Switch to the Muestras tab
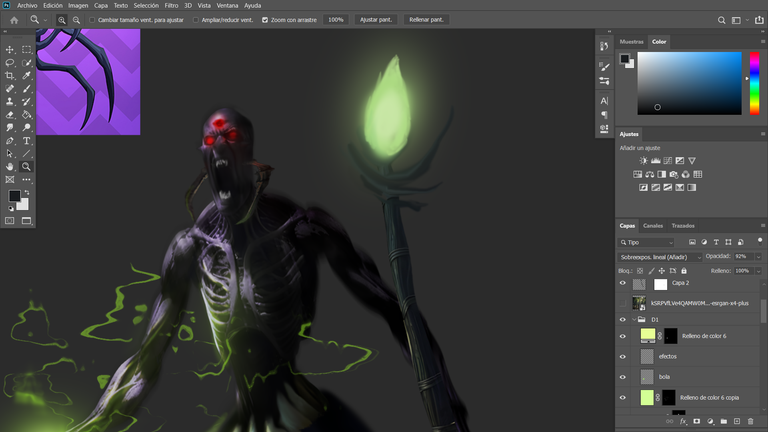Viewport: 768px width, 432px height. point(631,42)
